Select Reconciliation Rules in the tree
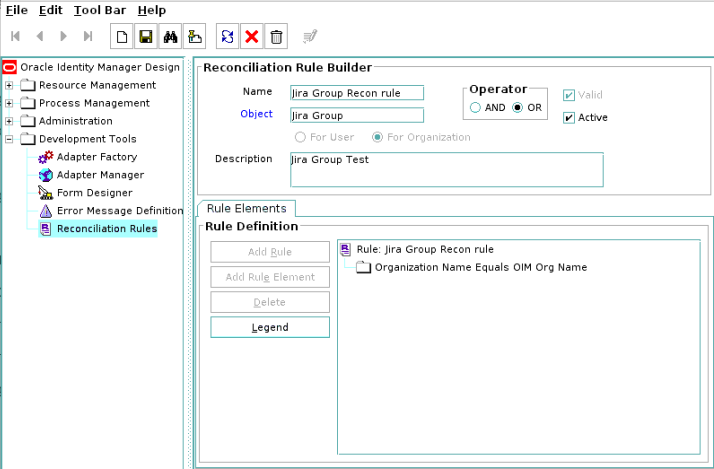The image size is (714, 469). click(107, 229)
